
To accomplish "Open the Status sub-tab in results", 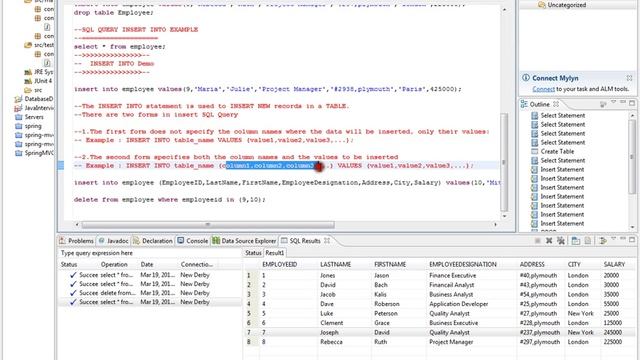I will pos(253,253).
